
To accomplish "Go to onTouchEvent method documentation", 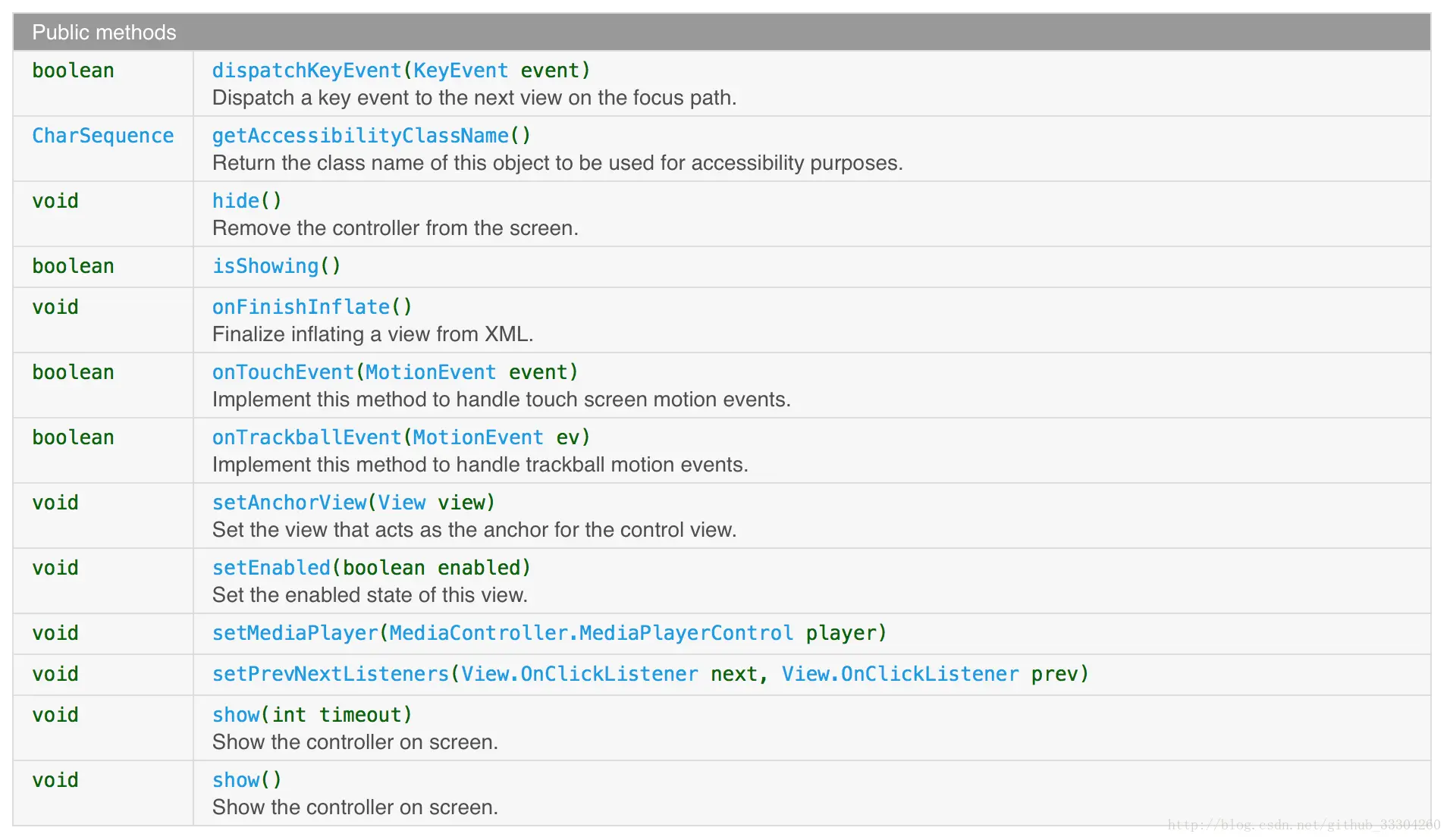I will click(x=283, y=372).
